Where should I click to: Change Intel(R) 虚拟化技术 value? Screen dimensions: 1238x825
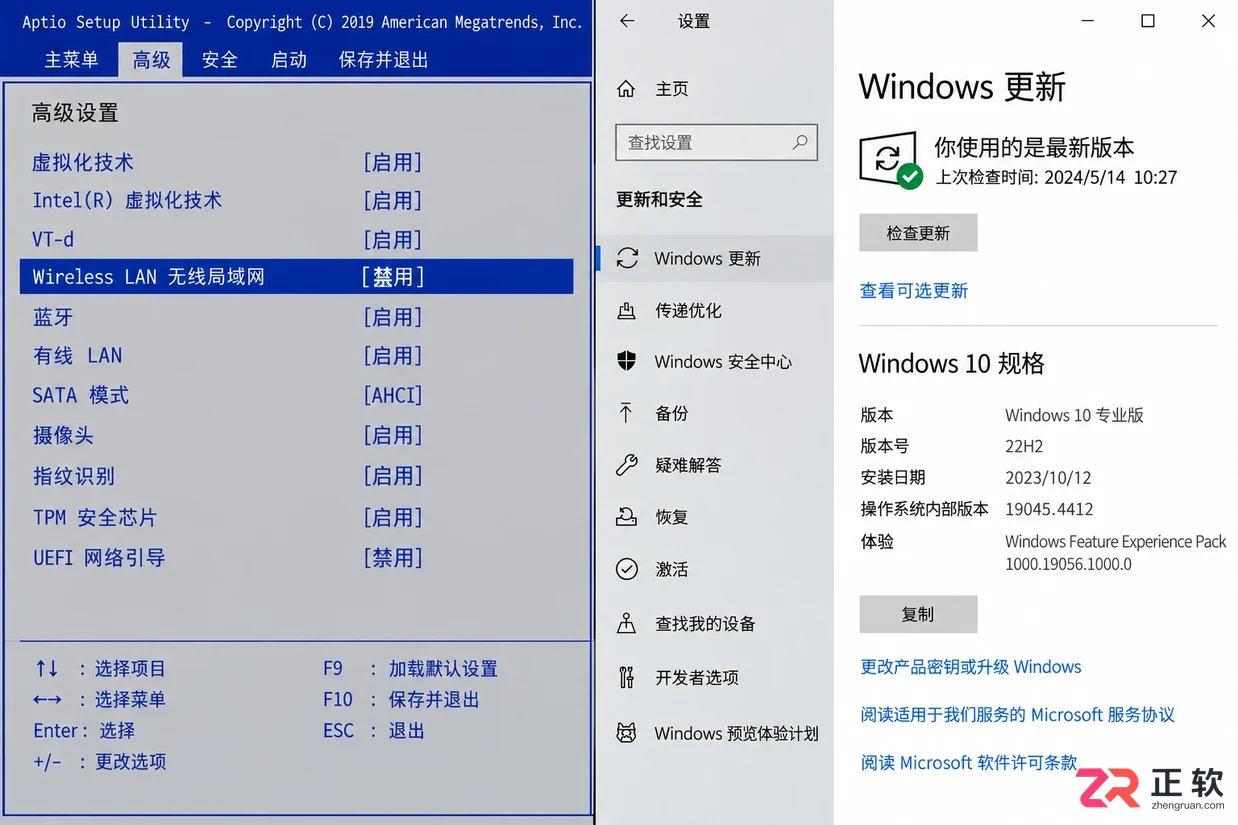tap(392, 201)
